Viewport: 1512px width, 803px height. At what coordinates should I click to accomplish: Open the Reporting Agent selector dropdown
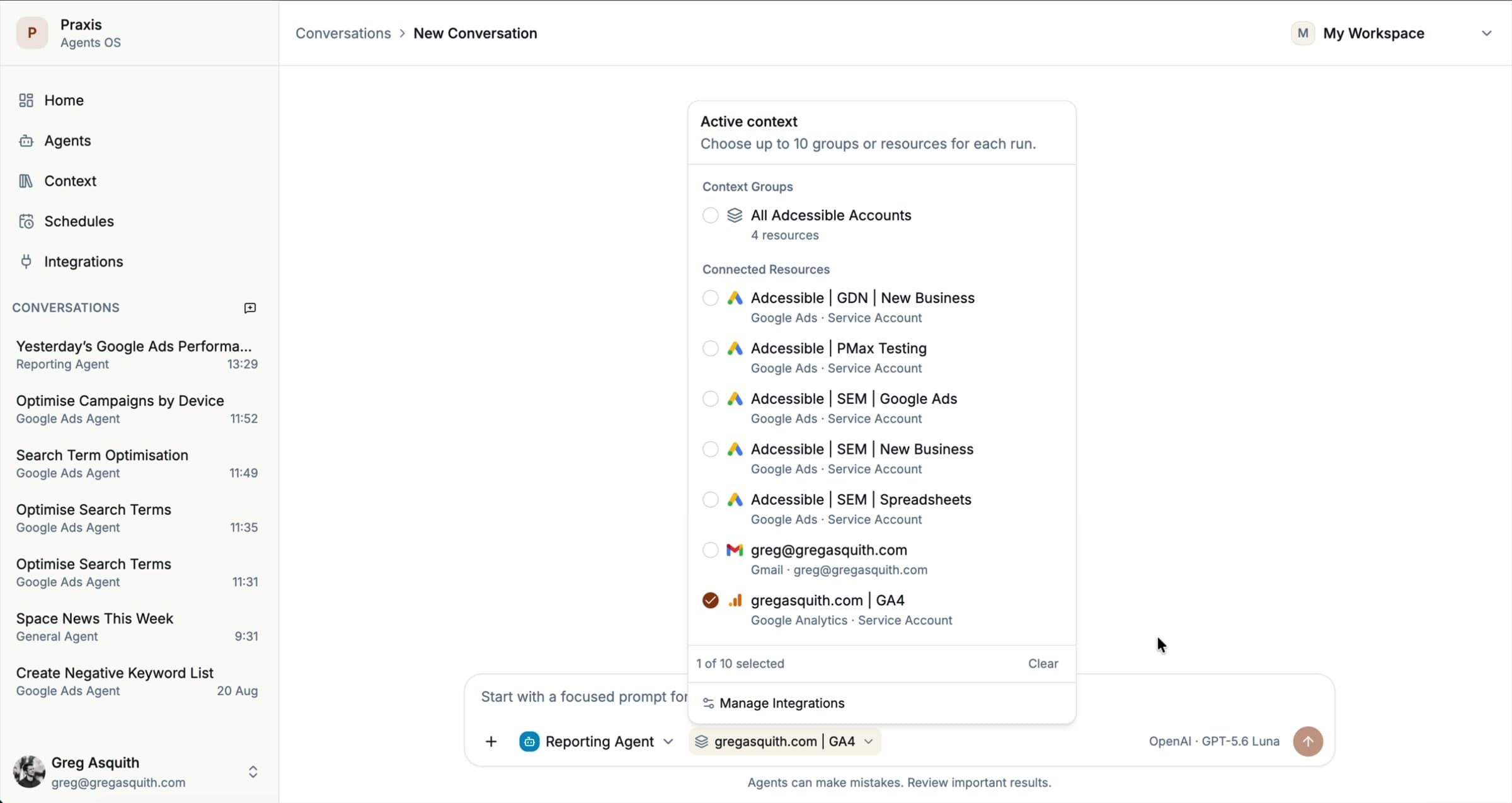[597, 741]
